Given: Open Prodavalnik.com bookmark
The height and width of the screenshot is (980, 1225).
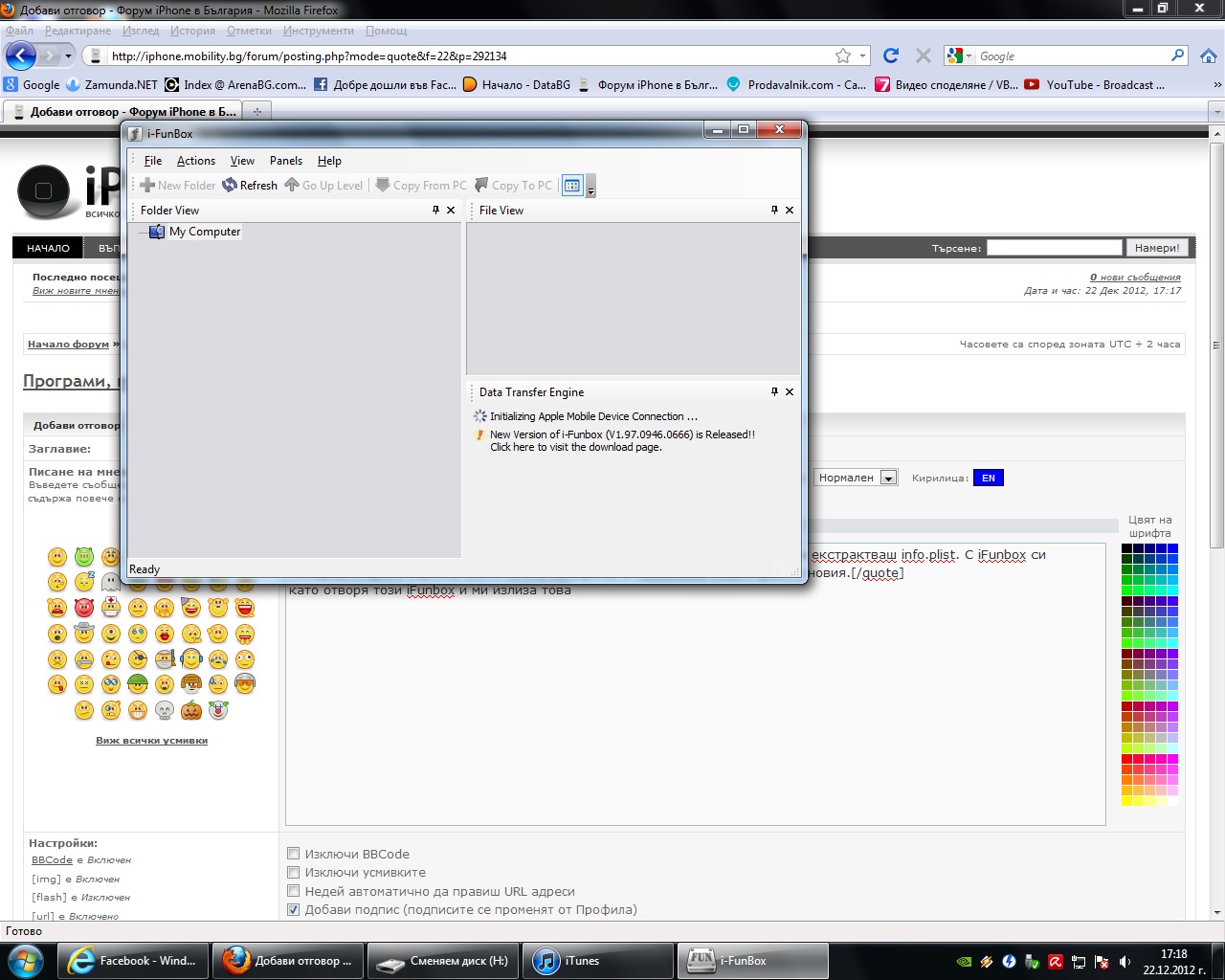Looking at the screenshot, I should tap(796, 84).
